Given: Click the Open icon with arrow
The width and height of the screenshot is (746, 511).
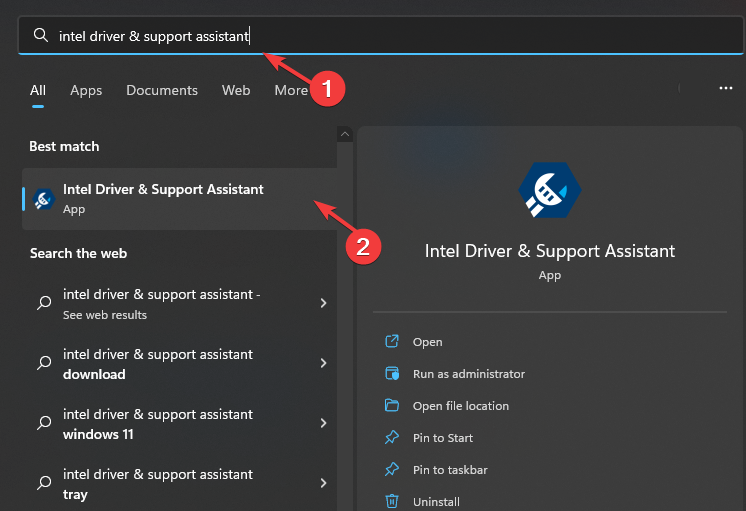Looking at the screenshot, I should pyautogui.click(x=392, y=341).
